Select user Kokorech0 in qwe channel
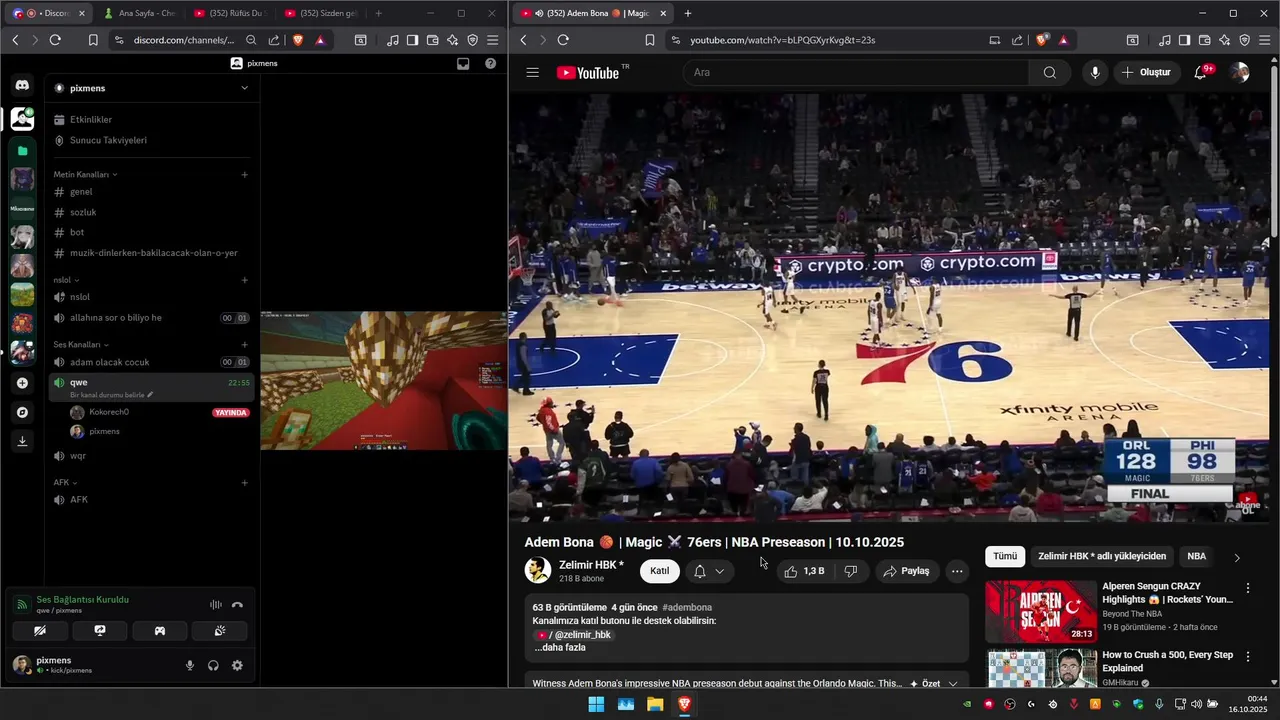The image size is (1280, 720). click(x=150, y=412)
